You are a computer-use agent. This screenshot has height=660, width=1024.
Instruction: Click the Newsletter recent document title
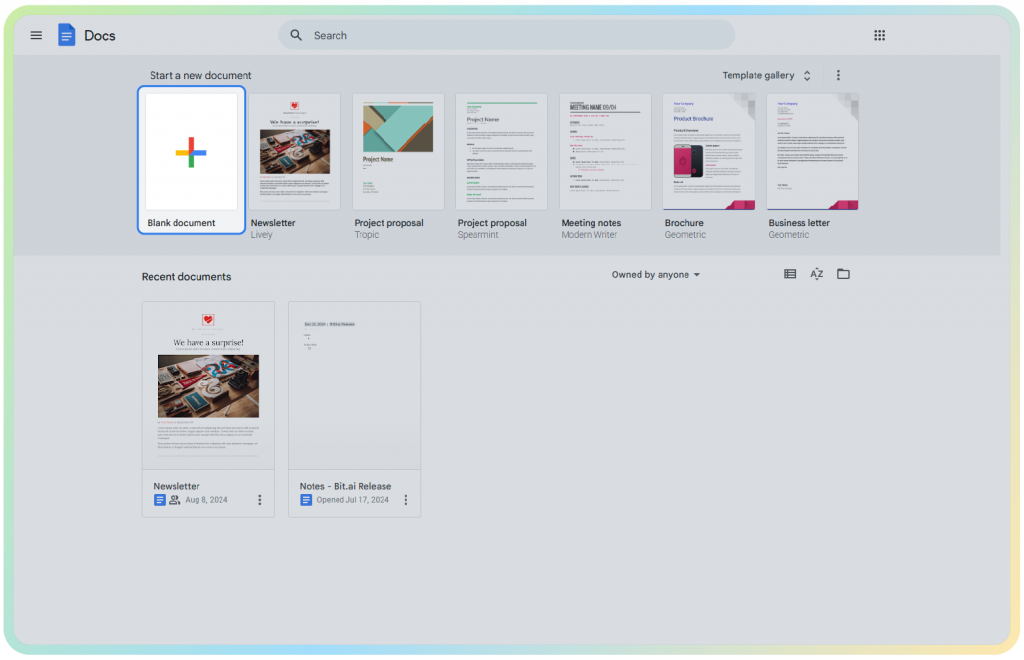click(176, 486)
